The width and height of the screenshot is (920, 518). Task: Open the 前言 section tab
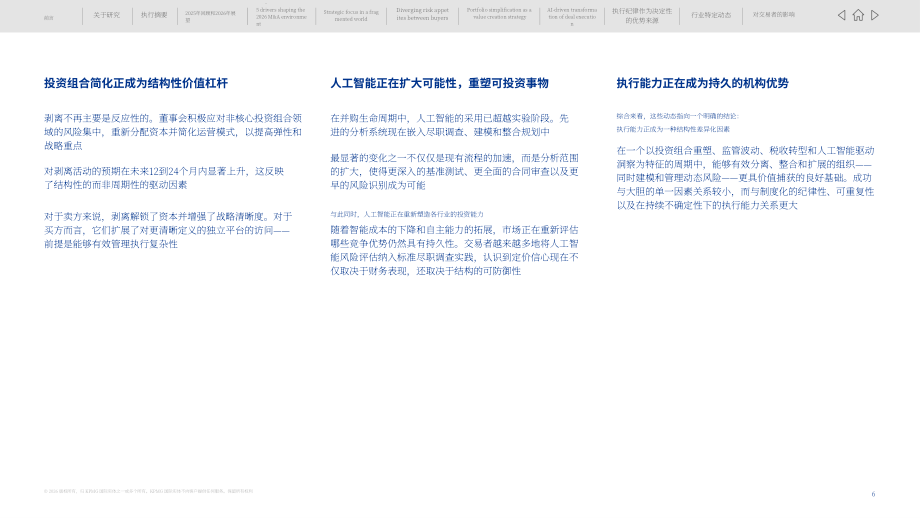(x=49, y=18)
